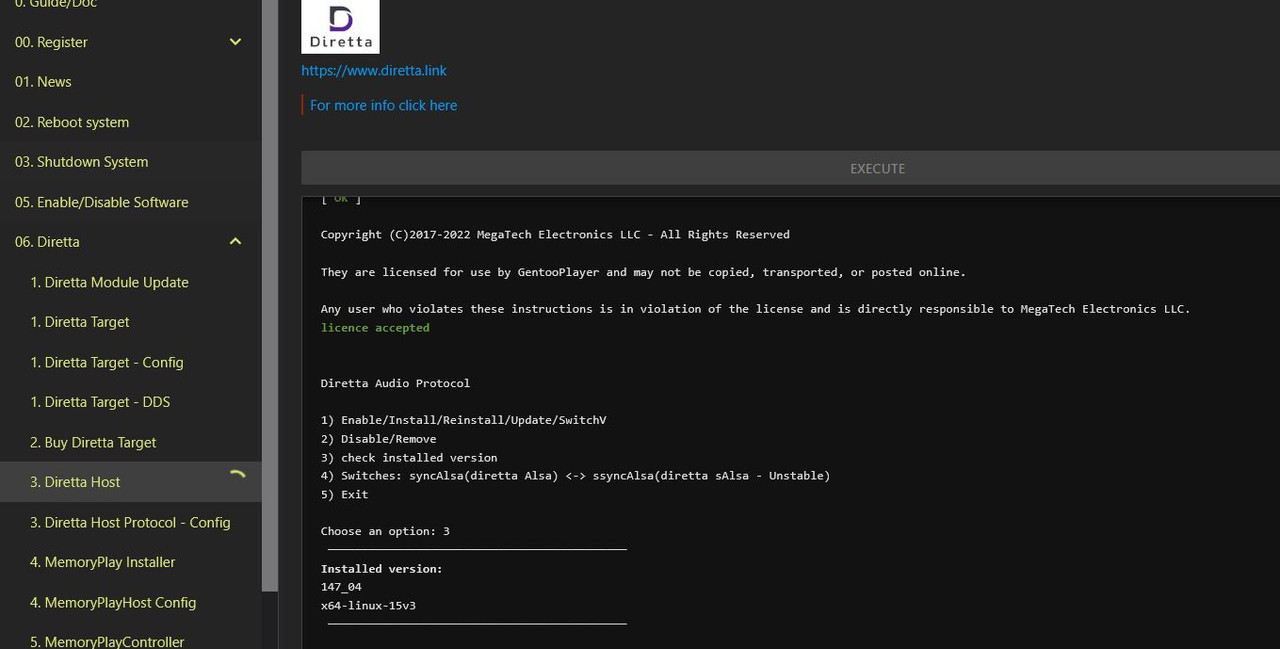Screen dimensions: 1280x649
Task: Open 01. News in sidebar
Action: [x=131, y=82]
